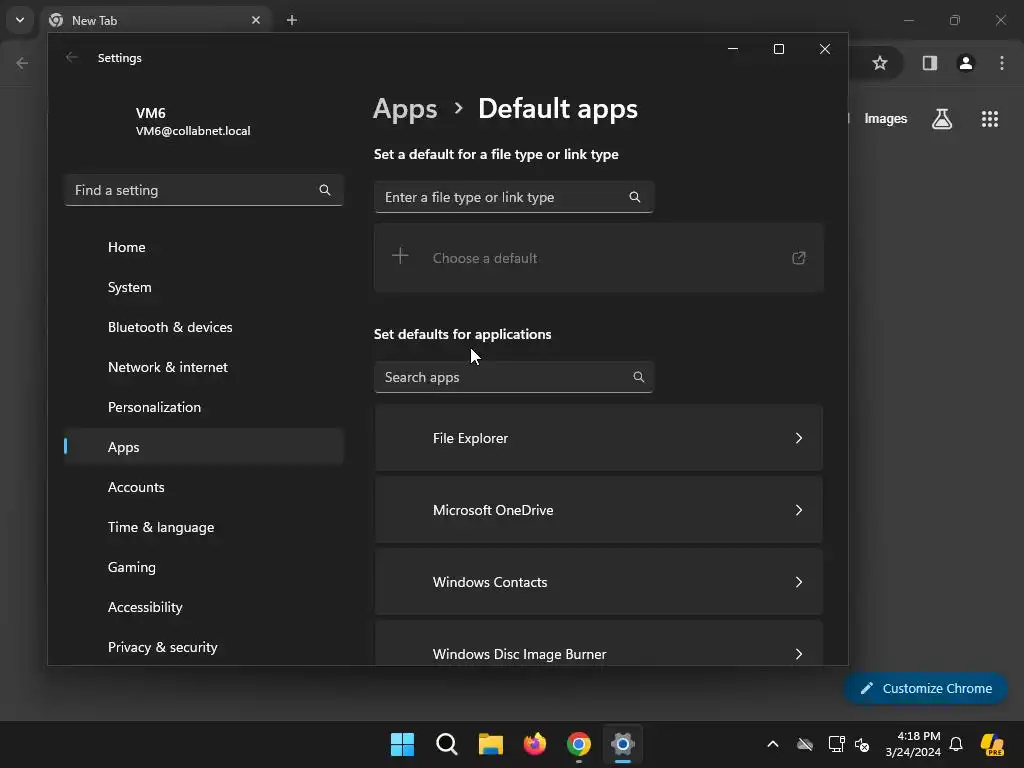Click the Search apps field

point(514,377)
